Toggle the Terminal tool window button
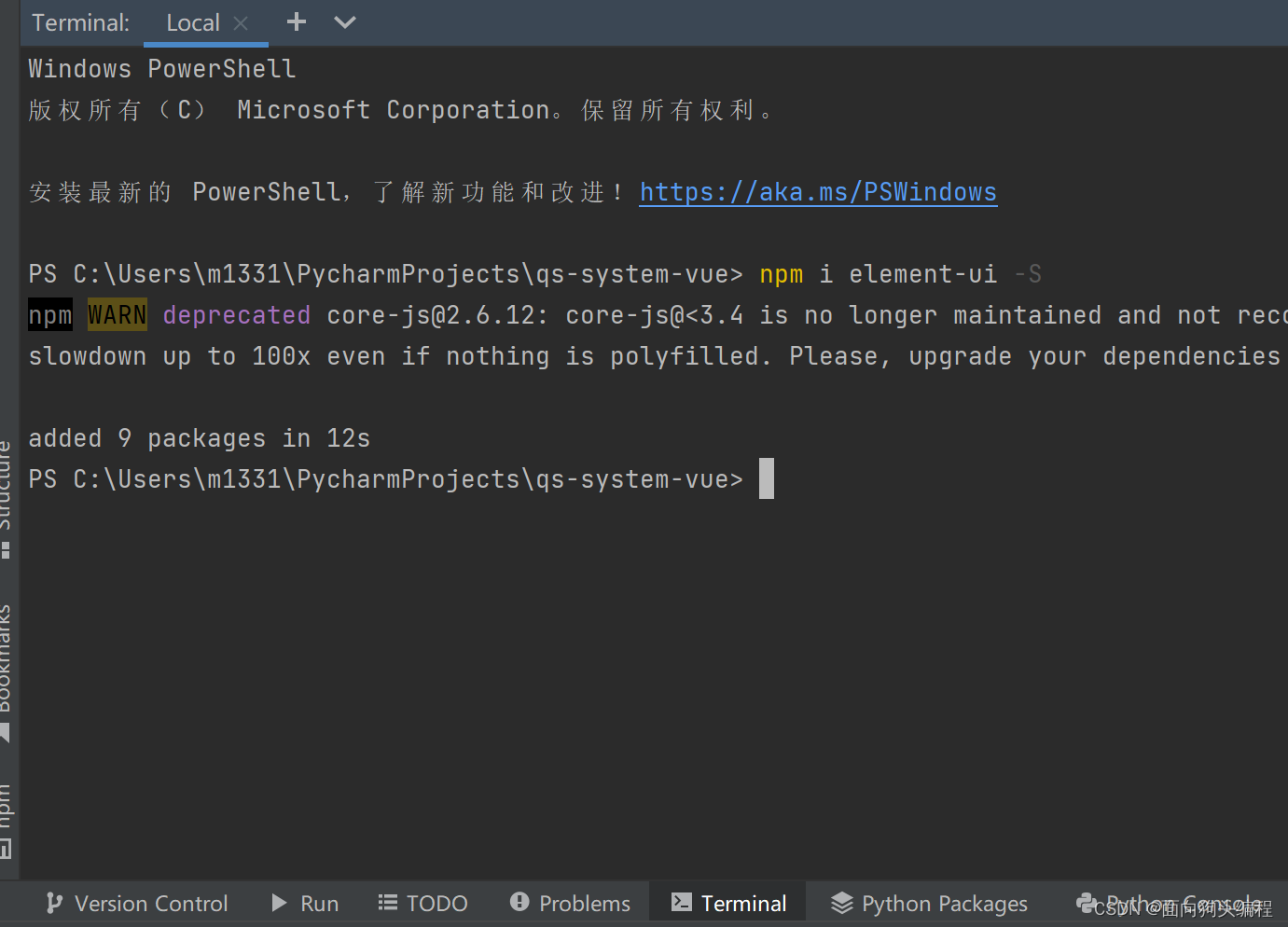Image resolution: width=1288 pixels, height=927 pixels. click(x=728, y=903)
